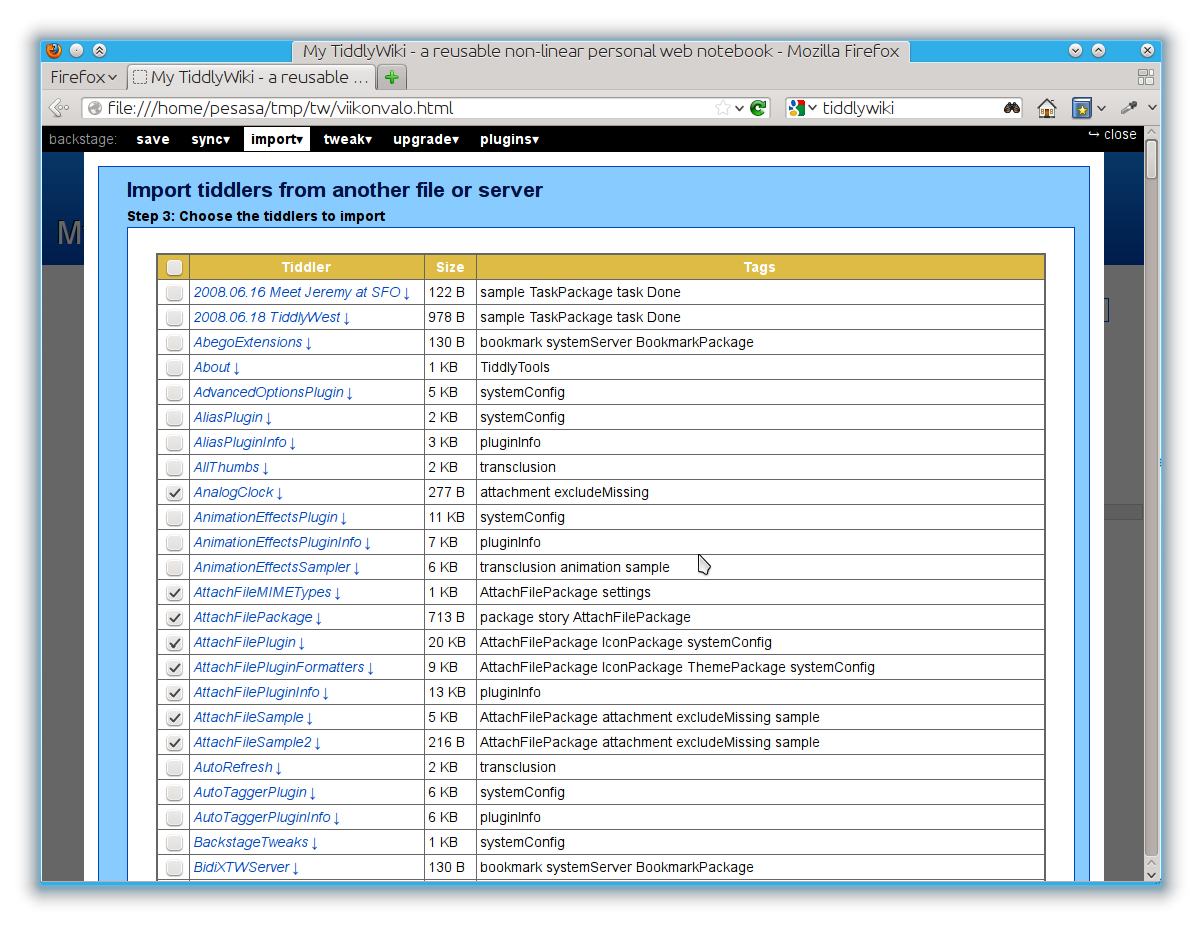Image resolution: width=1202 pixels, height=925 pixels.
Task: Open the URL history dropdown arrow
Action: point(740,108)
